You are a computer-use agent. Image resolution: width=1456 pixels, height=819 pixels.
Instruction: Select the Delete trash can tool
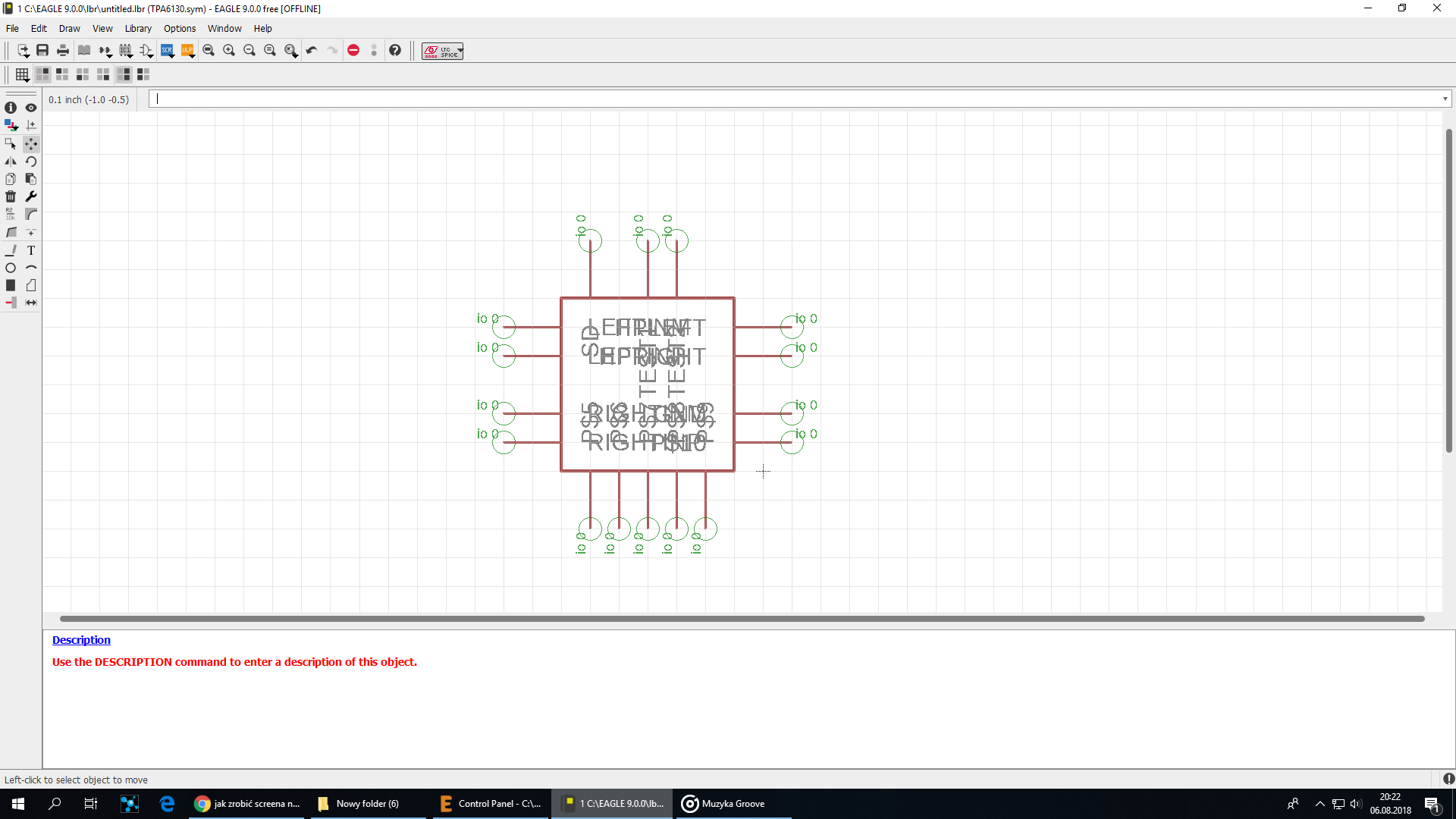tap(11, 197)
